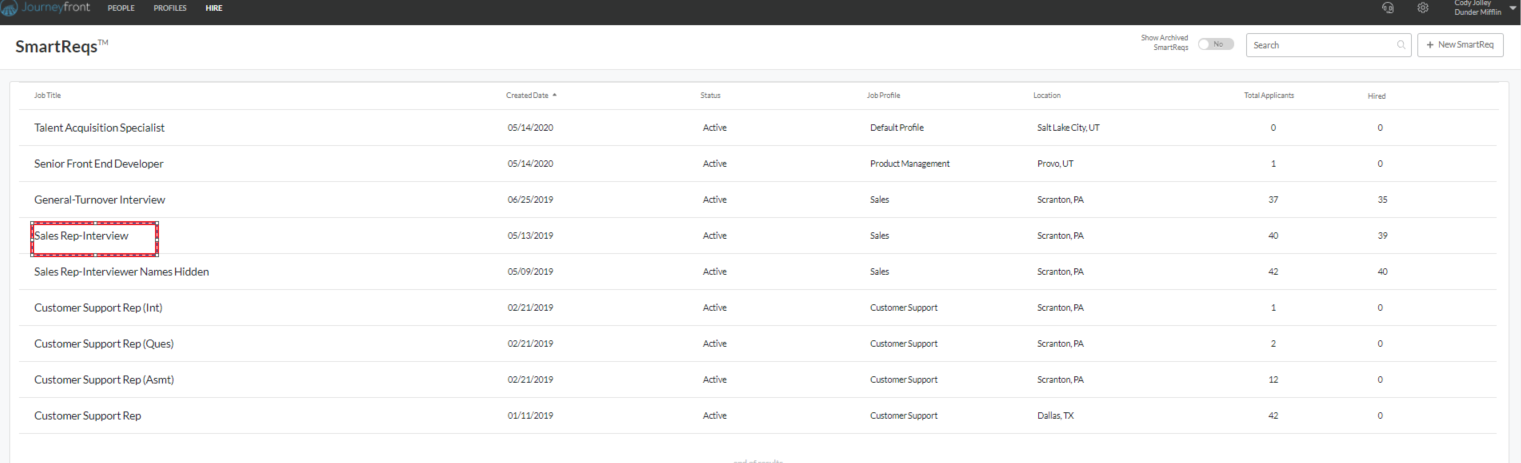Screen dimensions: 1521x463
Task: Click the New SmartReq button
Action: [1460, 45]
